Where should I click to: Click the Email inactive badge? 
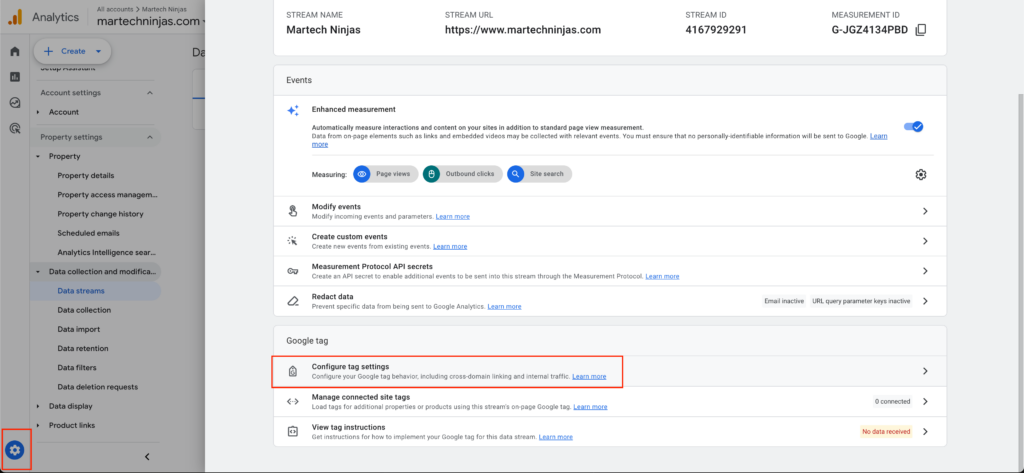(x=784, y=301)
